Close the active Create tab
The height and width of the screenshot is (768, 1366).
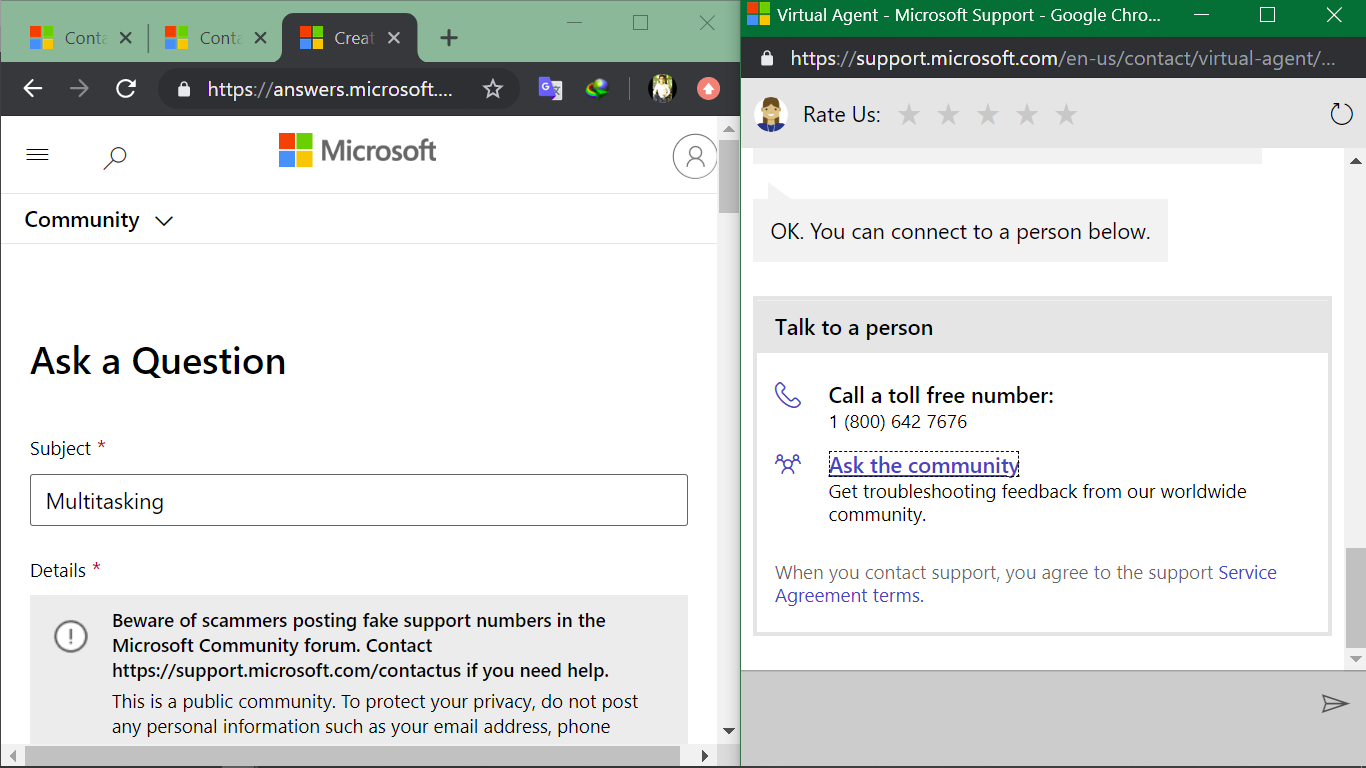click(x=394, y=38)
